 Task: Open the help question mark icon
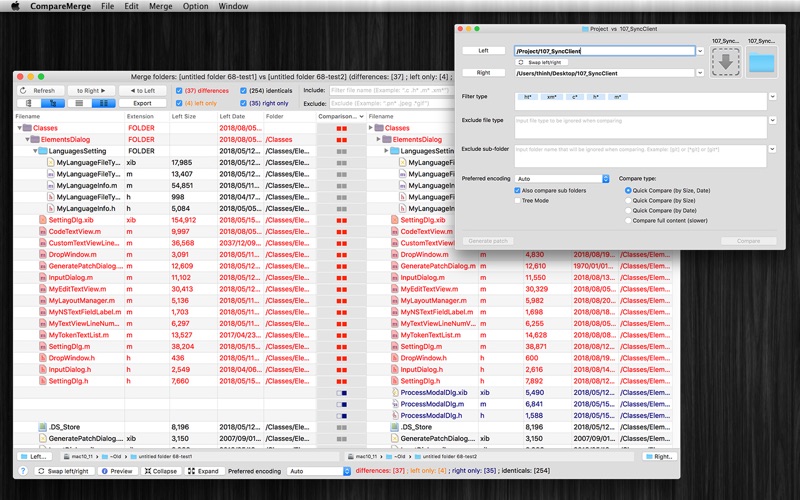[x=23, y=471]
